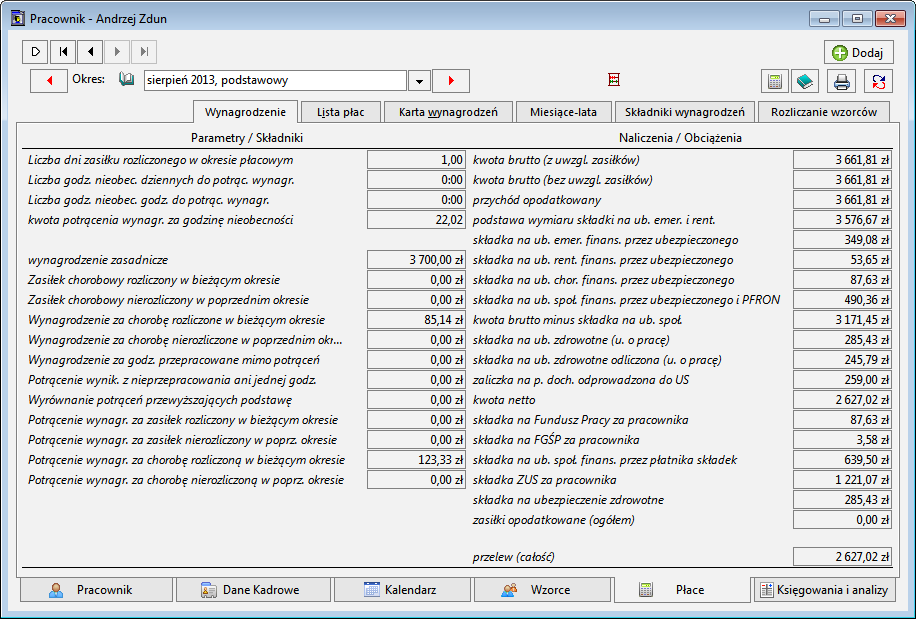The height and width of the screenshot is (619, 916).
Task: Click the Potrącenie za chorobę rozliczoną field 123,33 zł
Action: point(417,460)
